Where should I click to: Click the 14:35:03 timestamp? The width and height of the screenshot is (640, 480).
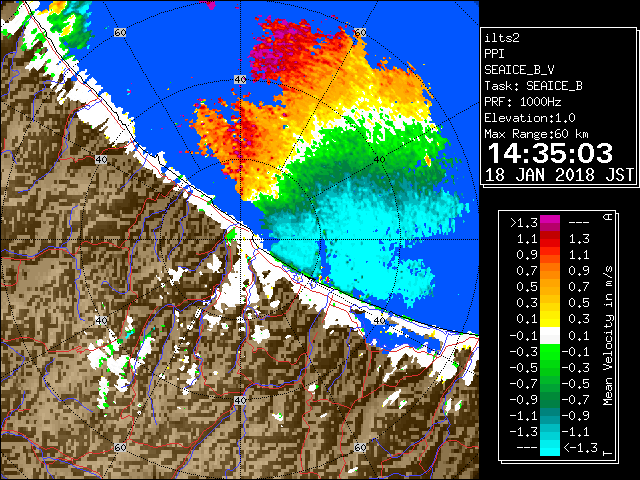[x=550, y=153]
